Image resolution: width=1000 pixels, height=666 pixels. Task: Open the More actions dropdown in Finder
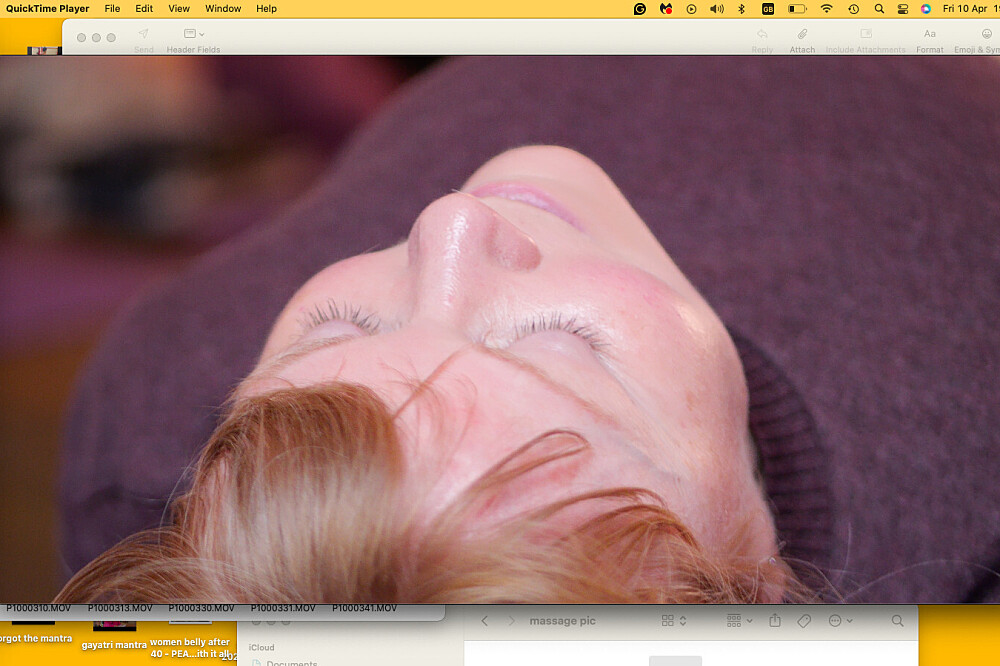pos(840,621)
